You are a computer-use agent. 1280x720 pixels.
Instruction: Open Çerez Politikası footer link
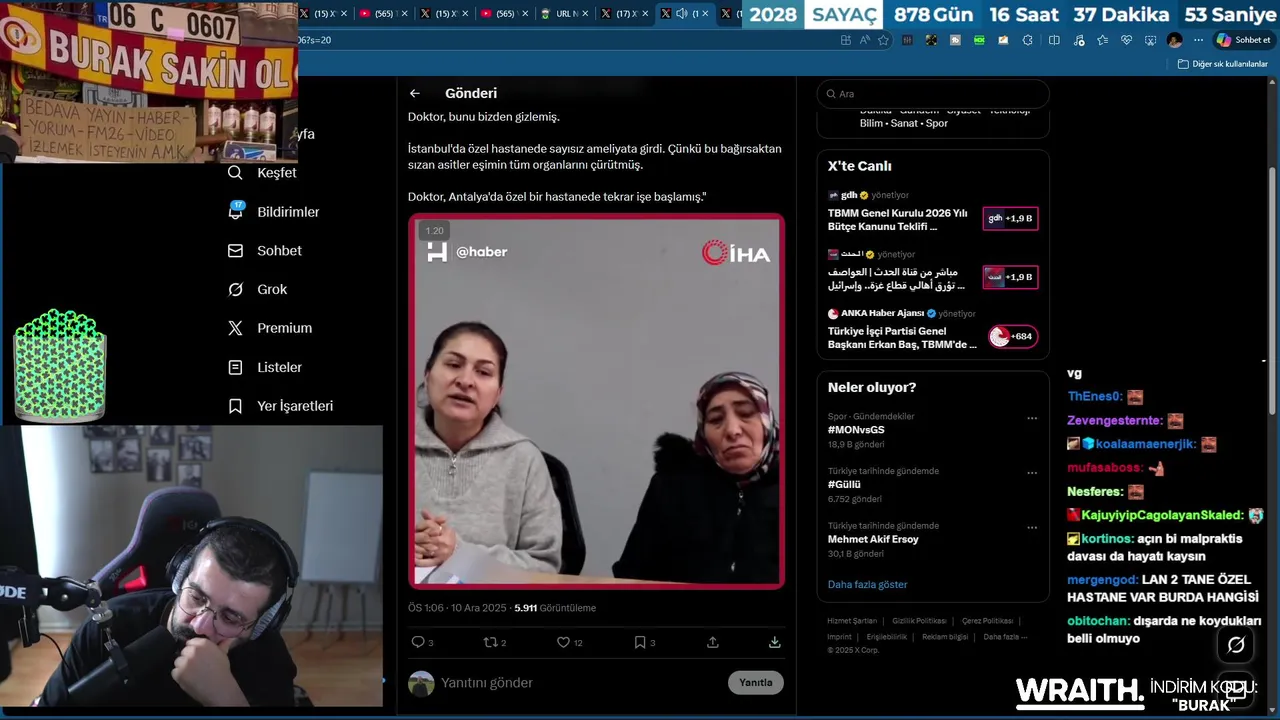click(x=986, y=621)
